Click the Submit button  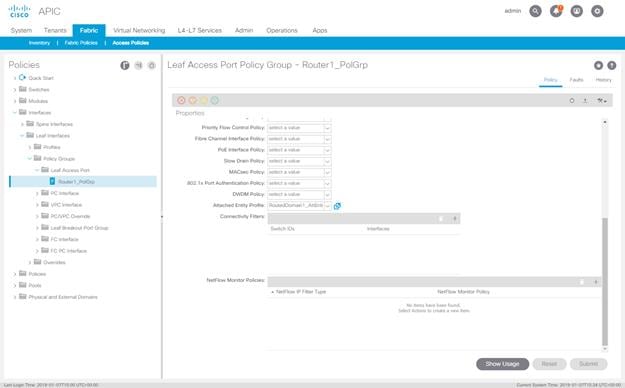click(588, 364)
